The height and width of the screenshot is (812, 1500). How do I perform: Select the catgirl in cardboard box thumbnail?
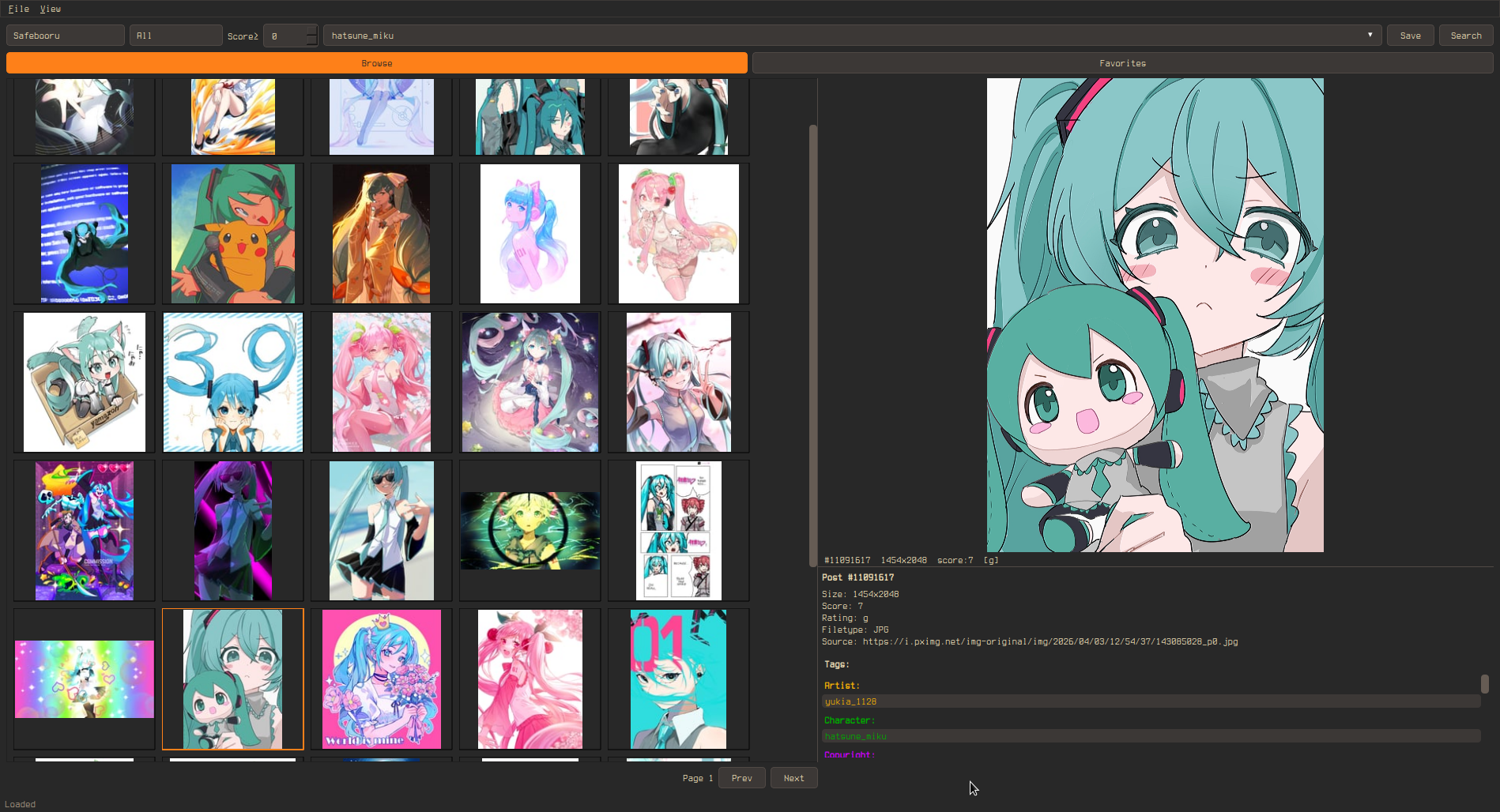click(85, 382)
